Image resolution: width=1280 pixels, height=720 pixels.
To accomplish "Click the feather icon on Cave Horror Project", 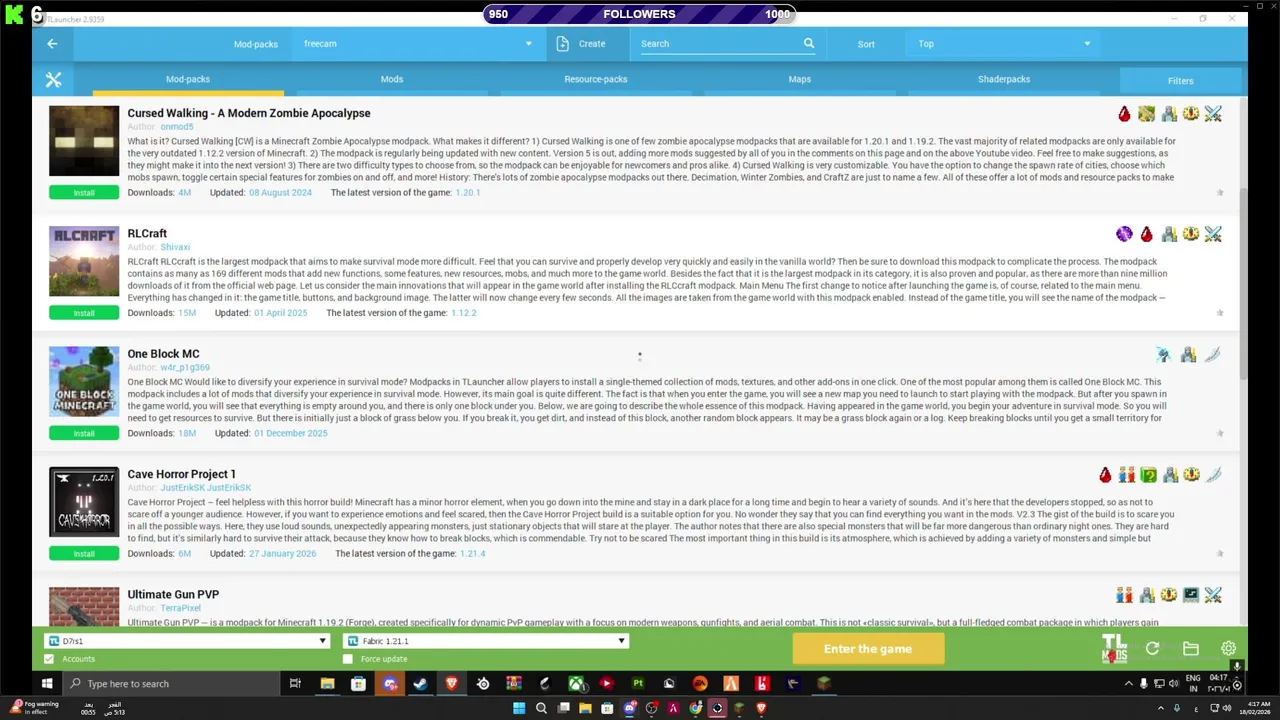I will point(1213,475).
